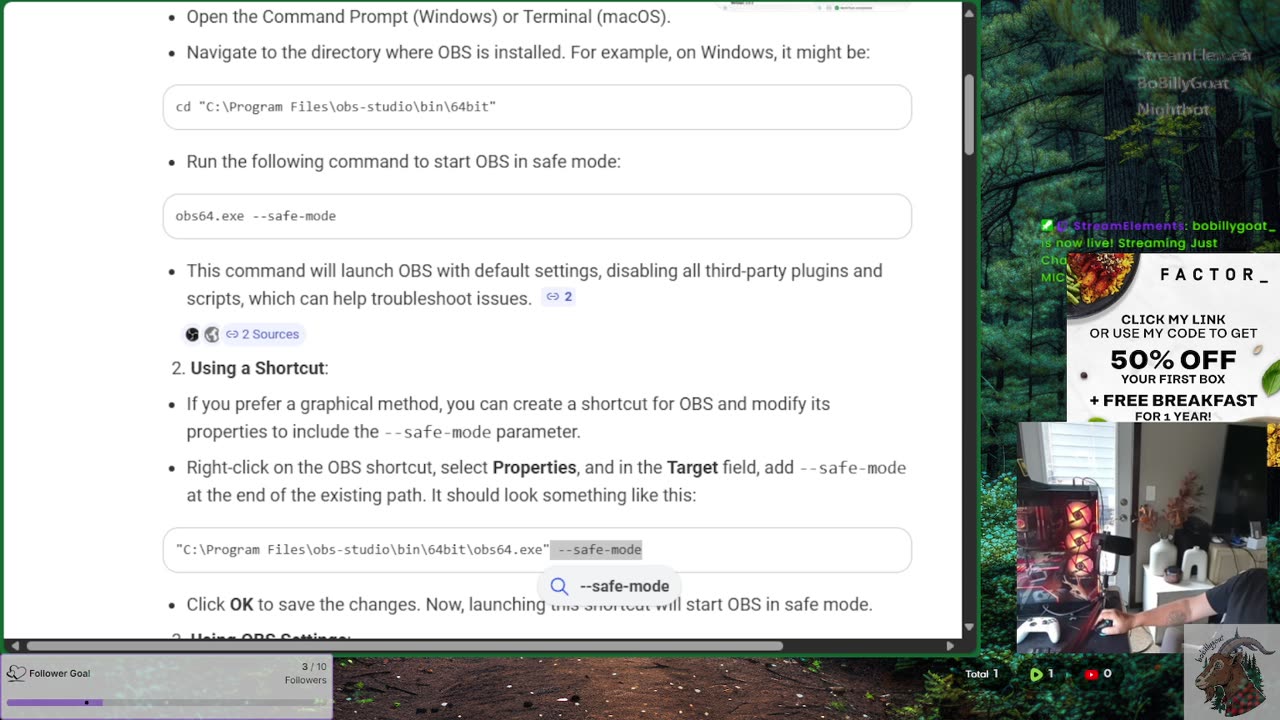
Task: Click the bold 'Target' word
Action: pyautogui.click(x=692, y=467)
